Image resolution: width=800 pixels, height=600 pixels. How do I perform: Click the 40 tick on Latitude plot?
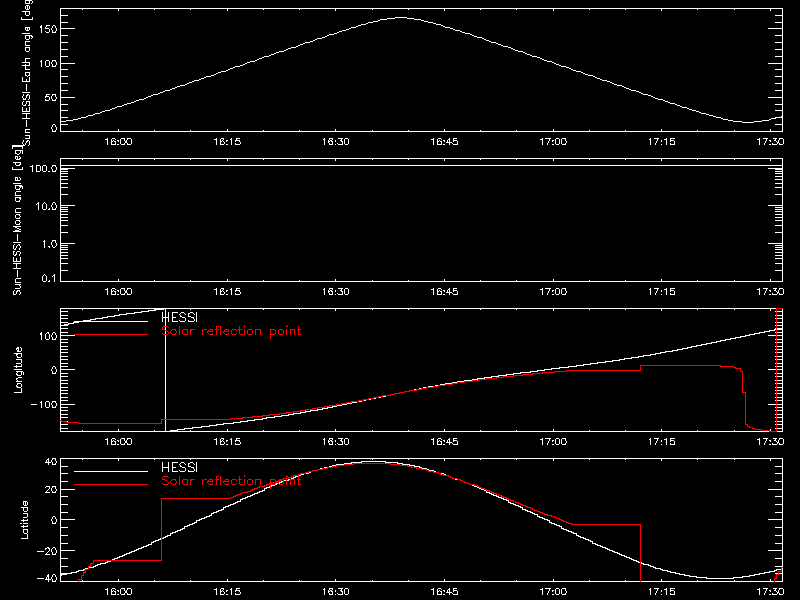(51, 462)
